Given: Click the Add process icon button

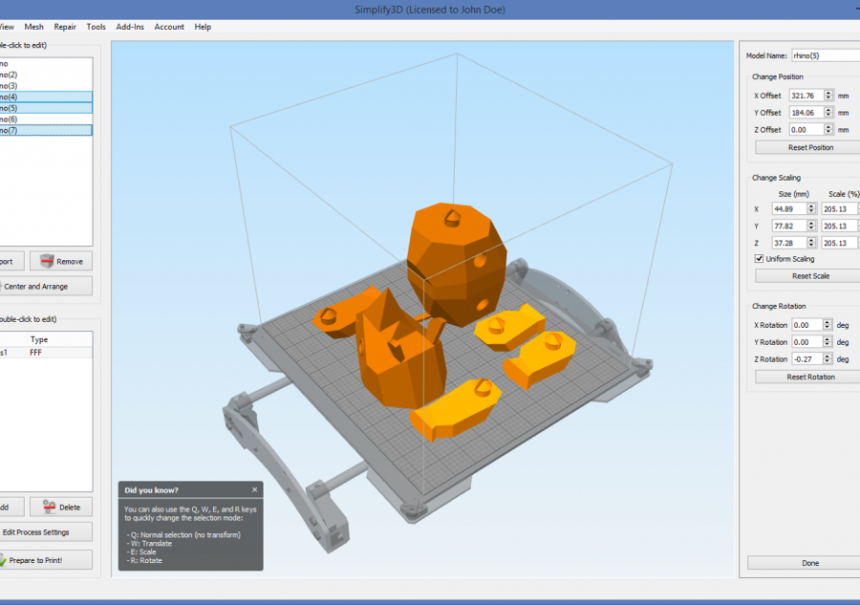Looking at the screenshot, I should (x=5, y=507).
